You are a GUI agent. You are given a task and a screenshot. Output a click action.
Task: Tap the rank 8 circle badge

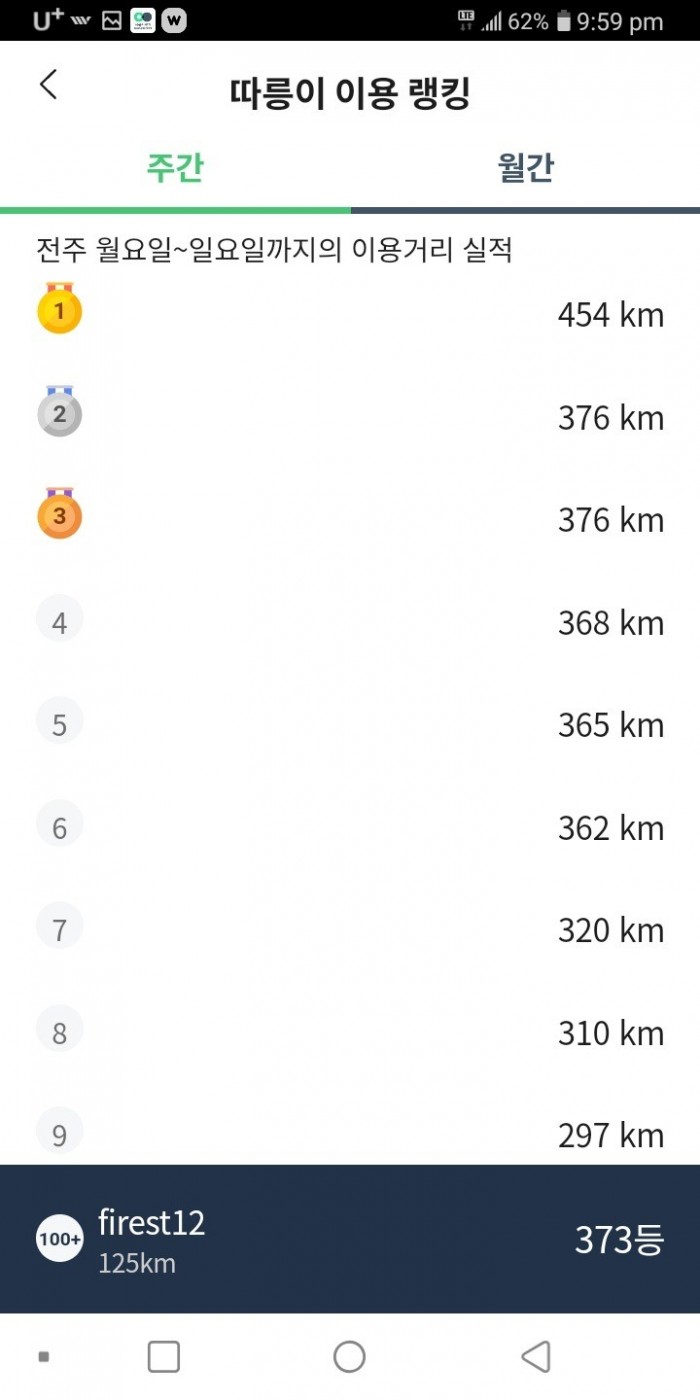(59, 1030)
